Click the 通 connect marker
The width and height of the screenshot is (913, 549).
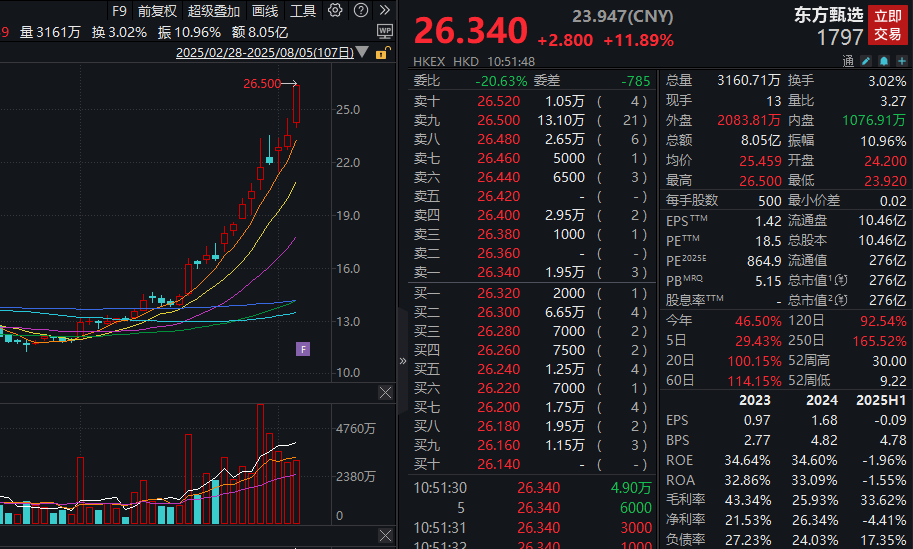[x=848, y=61]
